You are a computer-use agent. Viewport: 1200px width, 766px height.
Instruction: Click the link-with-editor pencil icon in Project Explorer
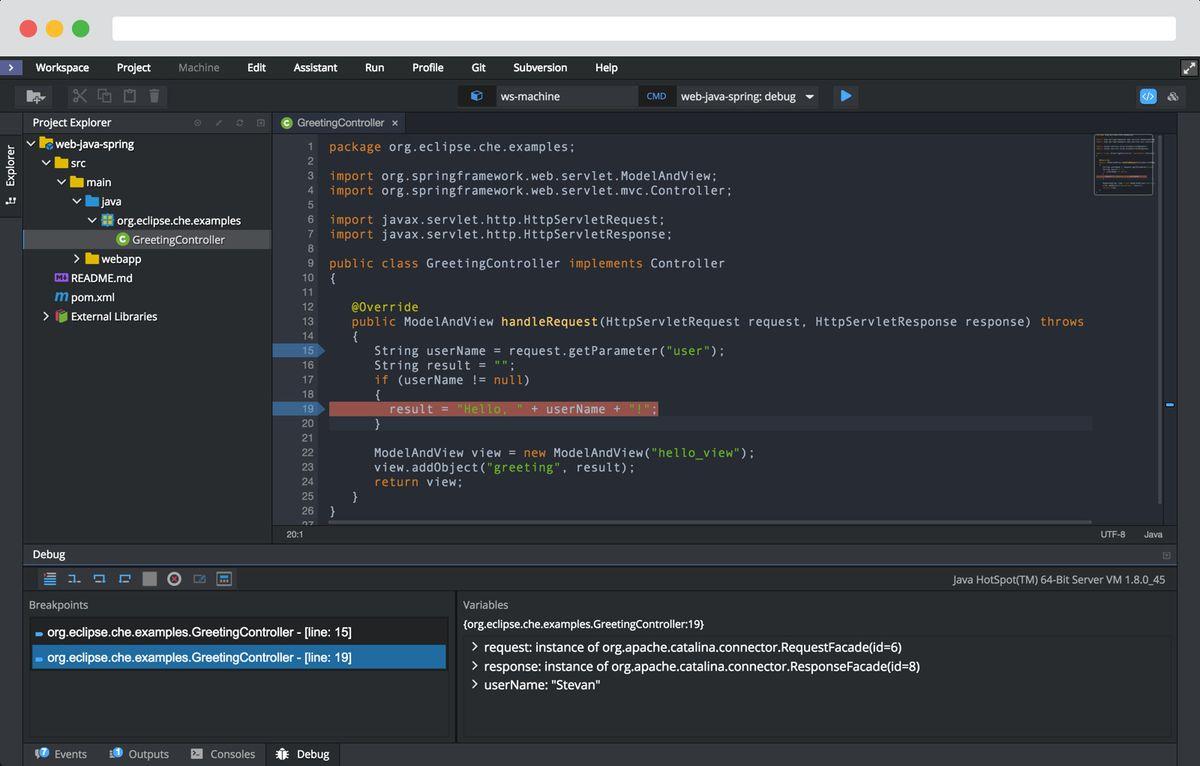[219, 123]
